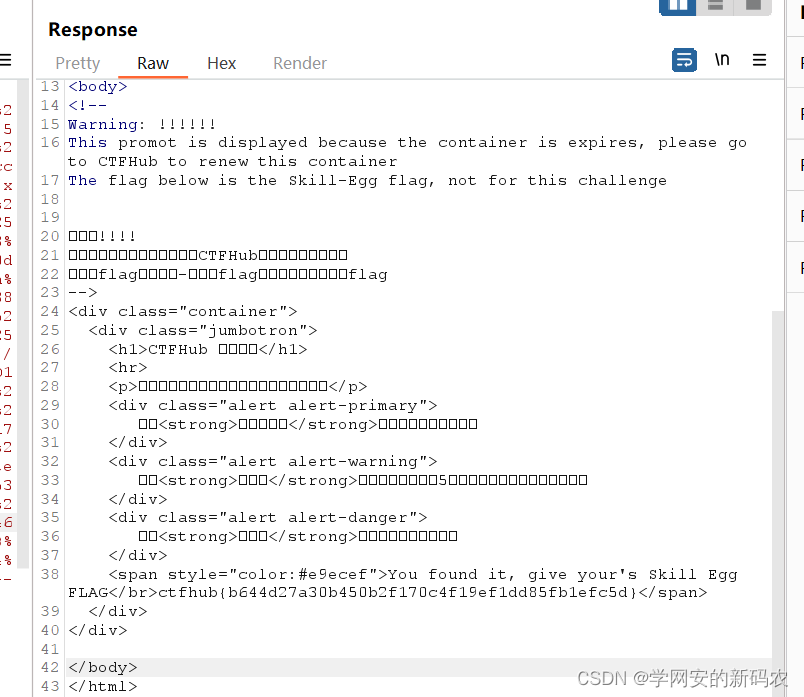Switch to the Render tab
Image resolution: width=804 pixels, height=697 pixels.
(299, 63)
